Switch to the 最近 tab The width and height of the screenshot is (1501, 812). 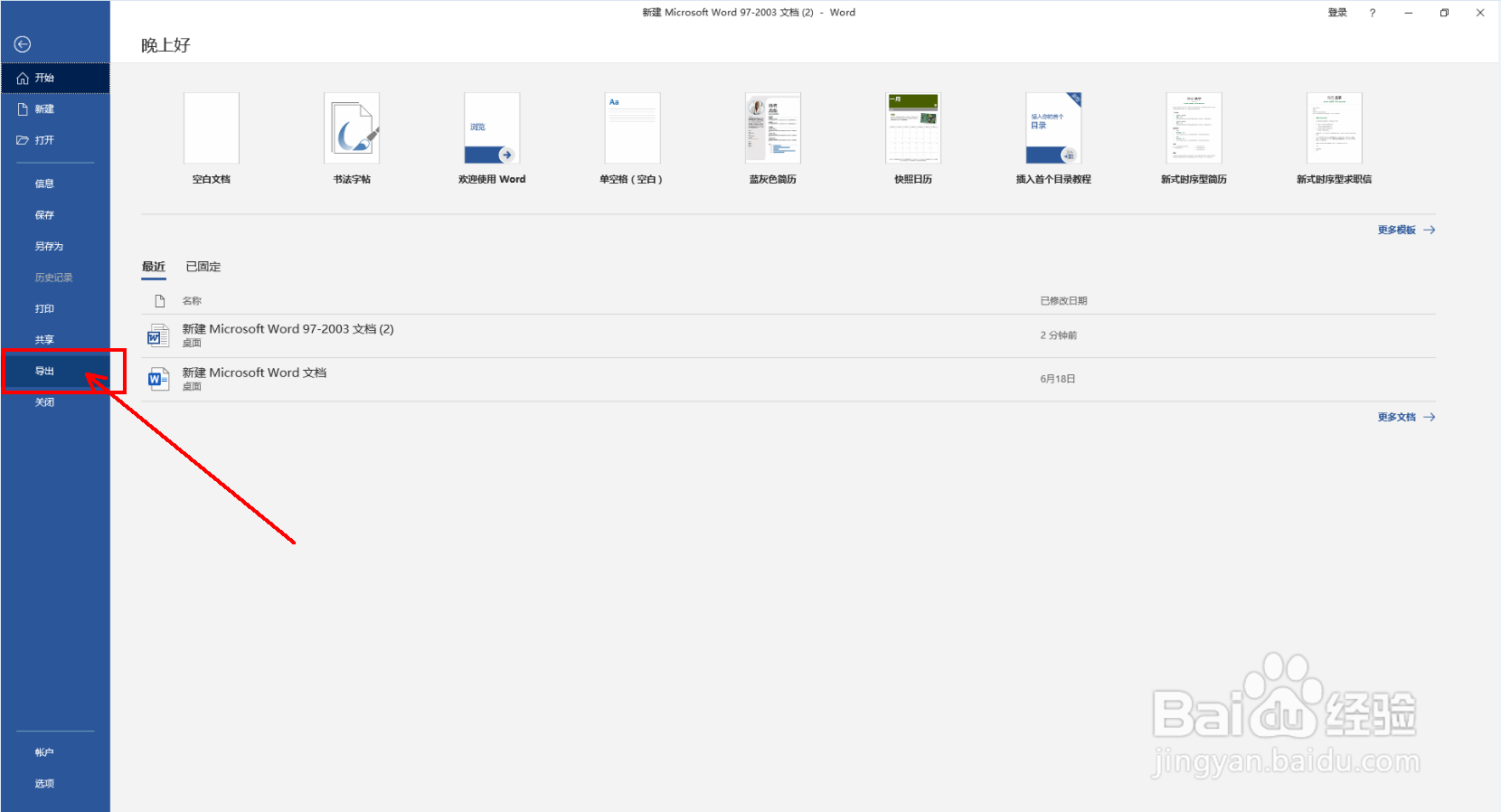point(154,267)
